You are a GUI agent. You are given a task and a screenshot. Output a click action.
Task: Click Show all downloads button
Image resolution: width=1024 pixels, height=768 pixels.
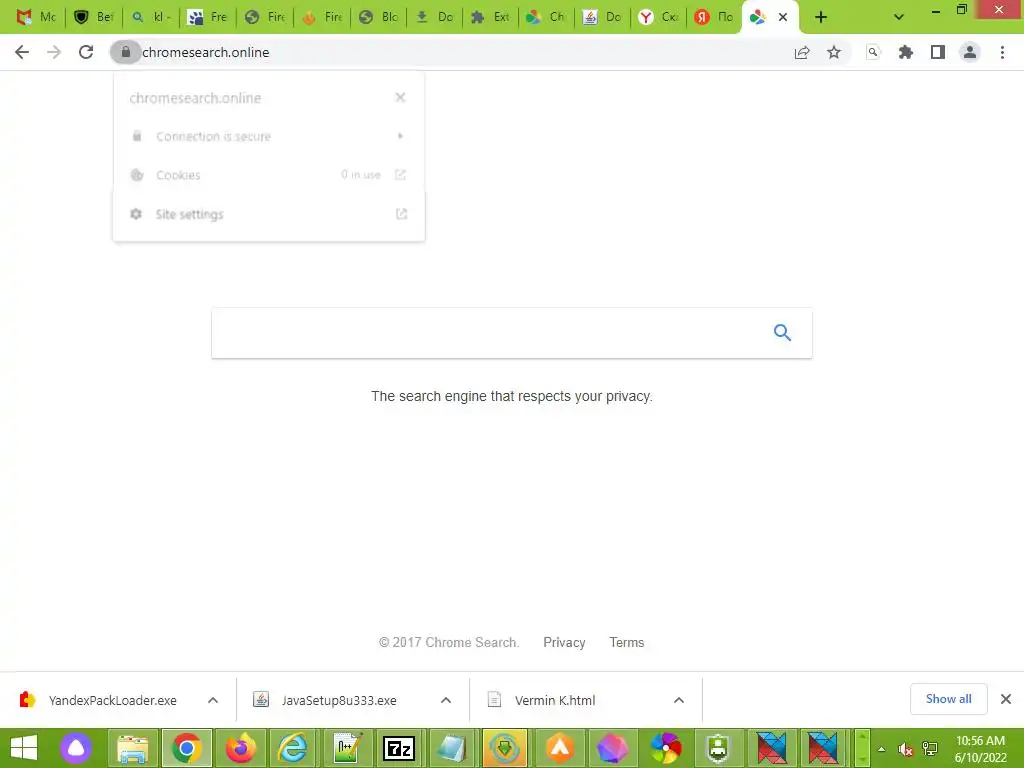[x=948, y=699]
